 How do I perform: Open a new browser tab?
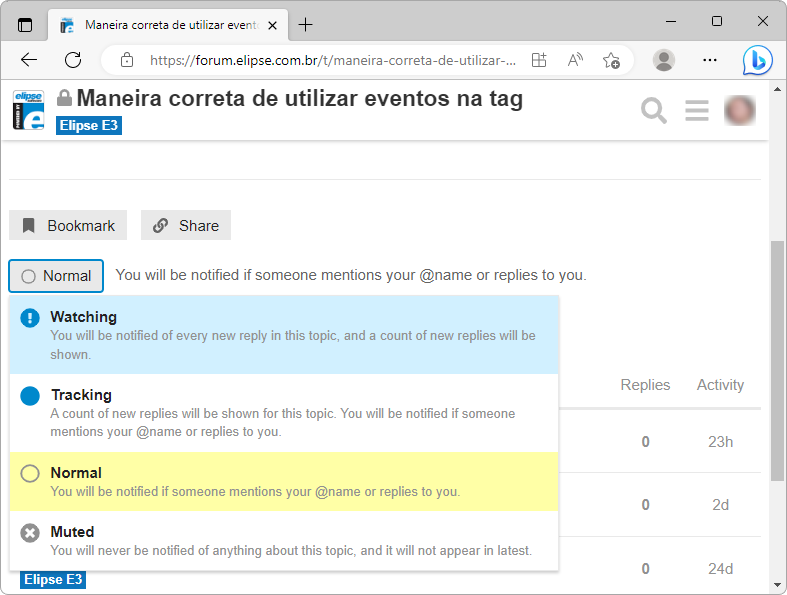coord(305,24)
